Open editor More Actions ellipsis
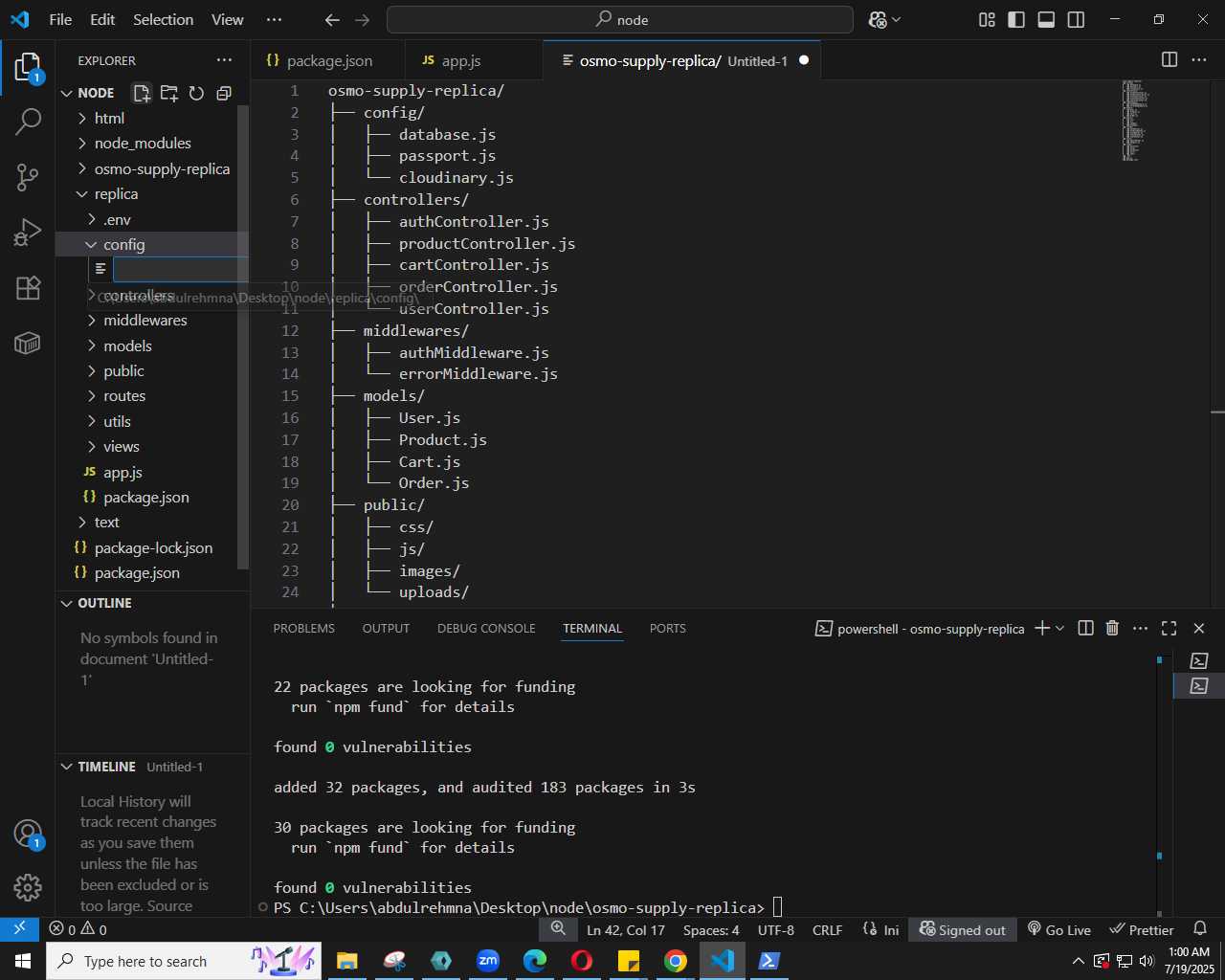Screen dimensions: 1225x980 click(1199, 60)
